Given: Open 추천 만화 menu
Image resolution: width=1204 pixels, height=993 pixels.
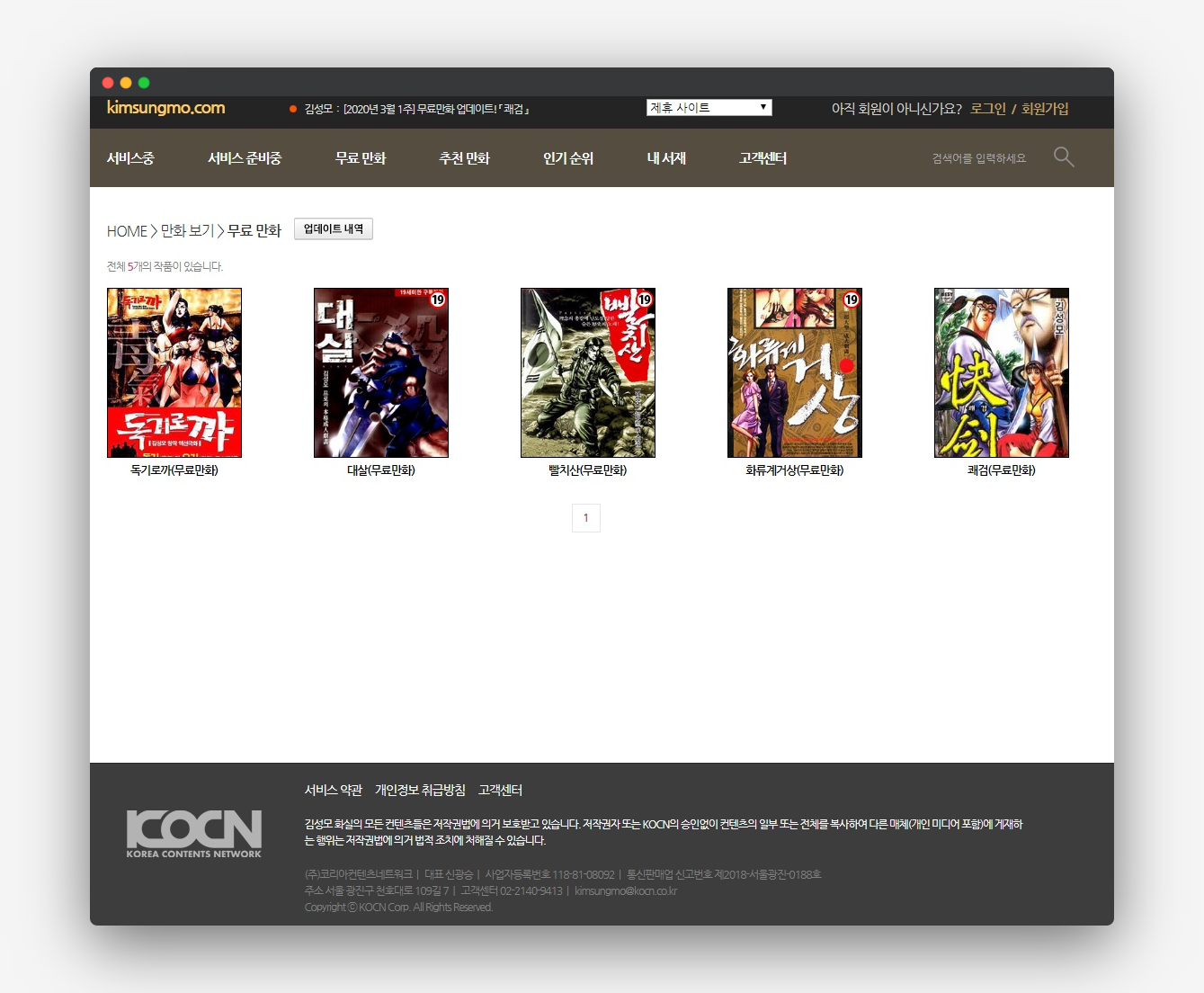Looking at the screenshot, I should (x=464, y=158).
